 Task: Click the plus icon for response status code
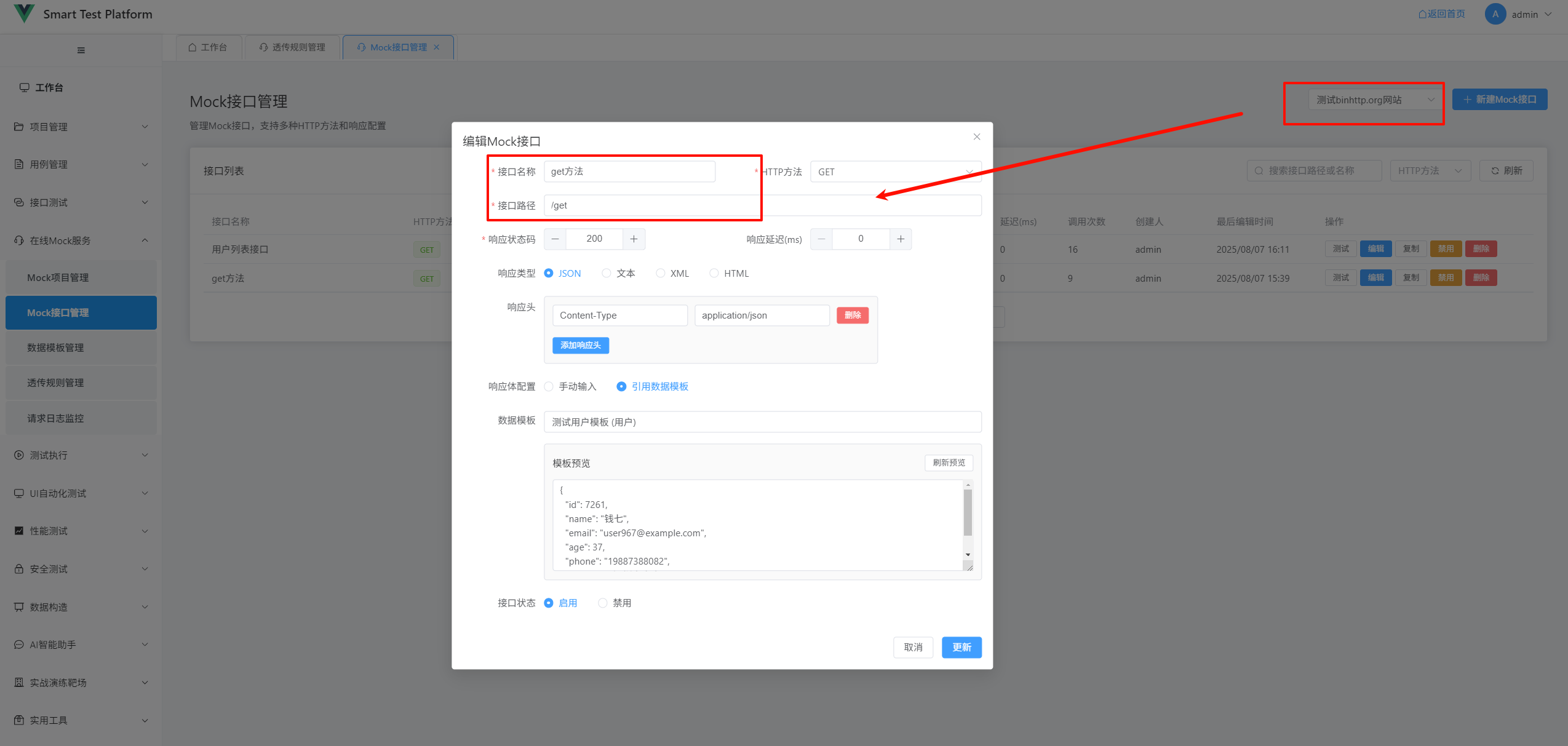[x=634, y=239]
